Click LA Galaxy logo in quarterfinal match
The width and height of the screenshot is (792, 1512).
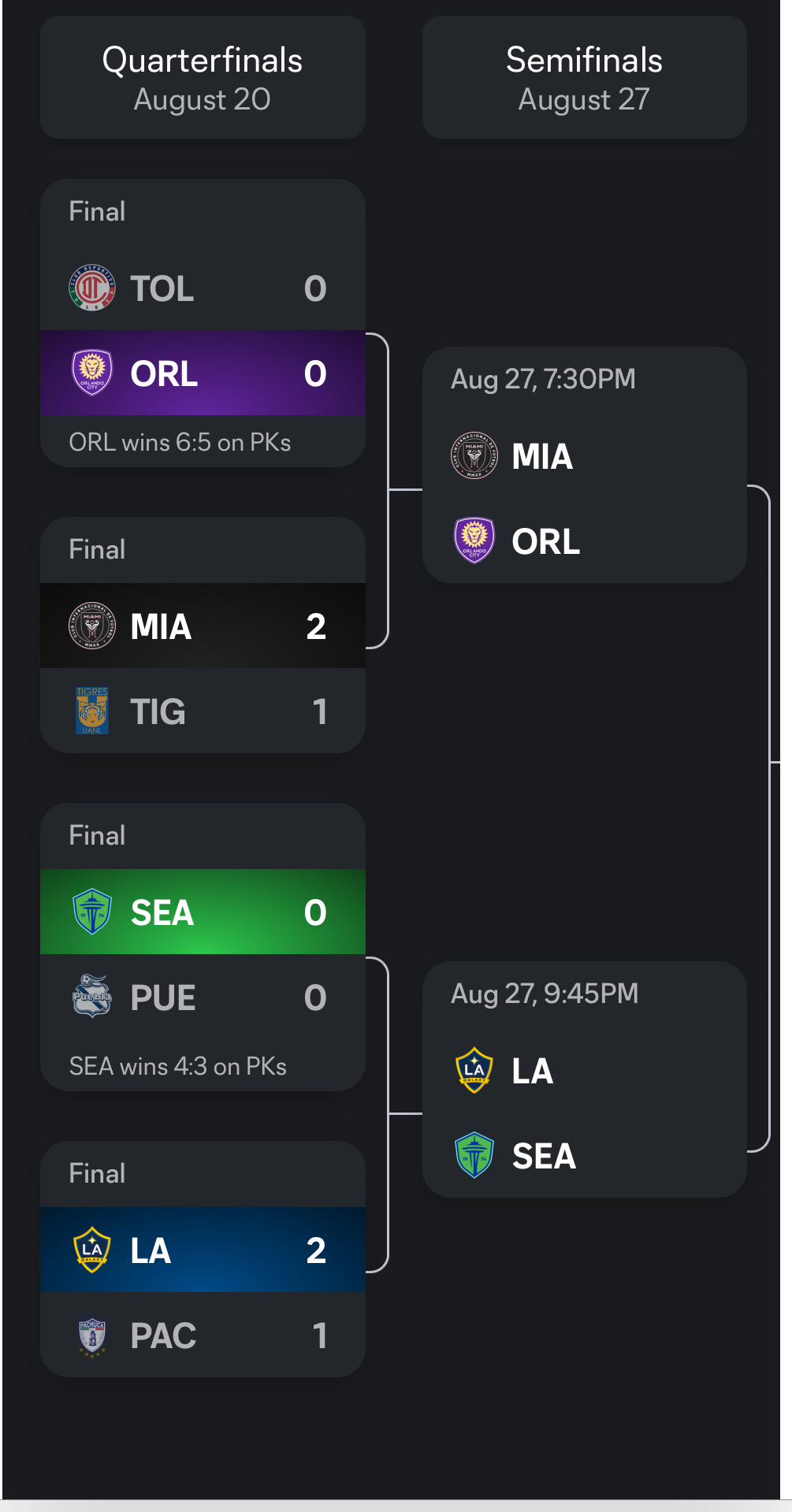coord(92,1250)
